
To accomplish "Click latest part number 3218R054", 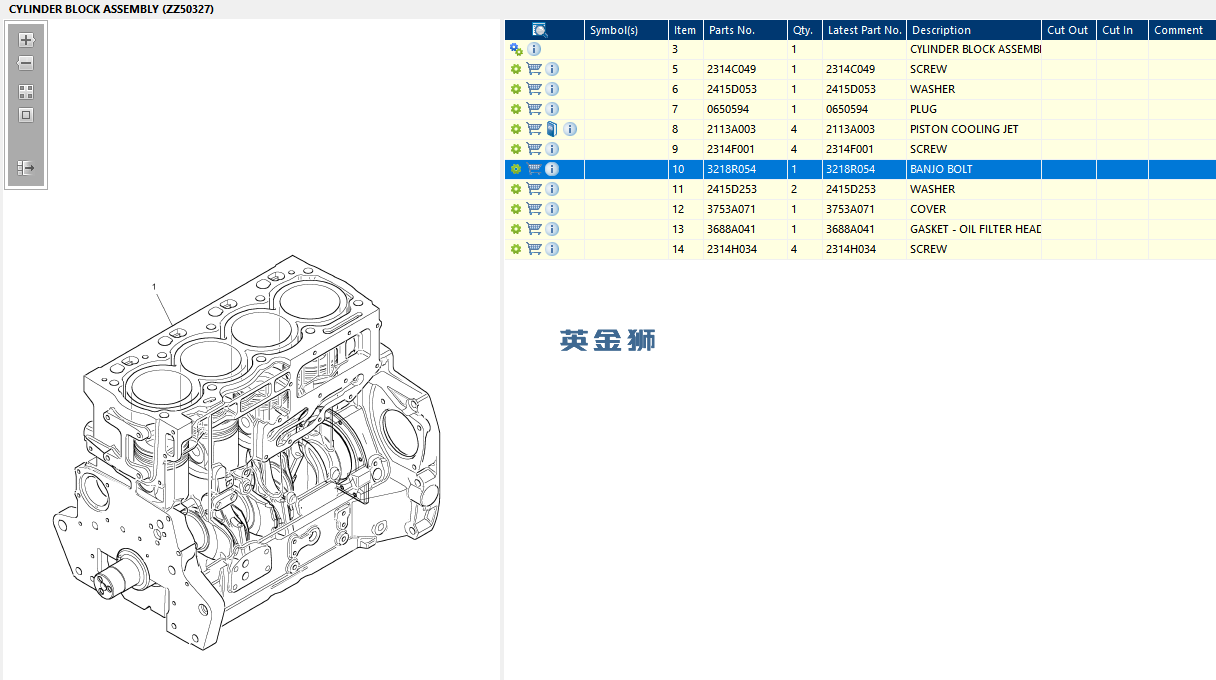I will (x=850, y=169).
